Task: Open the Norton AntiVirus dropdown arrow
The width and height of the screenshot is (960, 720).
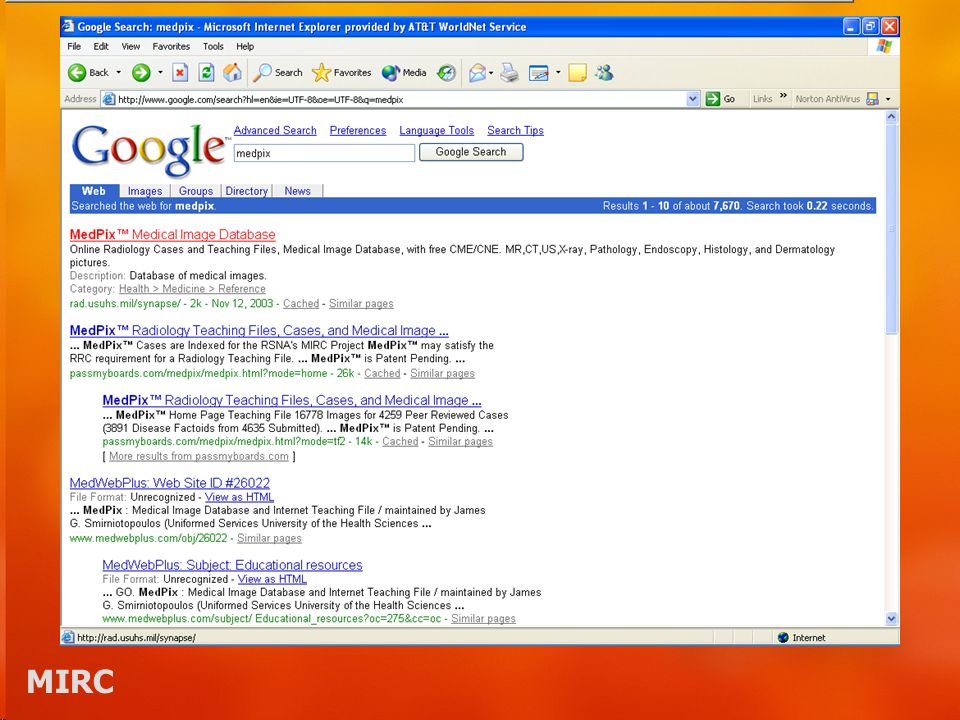Action: tap(888, 99)
